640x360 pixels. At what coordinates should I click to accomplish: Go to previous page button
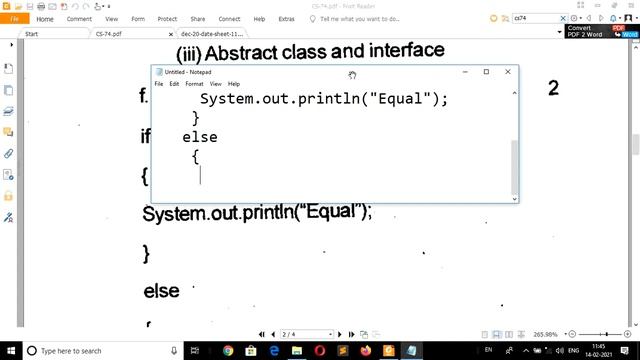point(273,334)
